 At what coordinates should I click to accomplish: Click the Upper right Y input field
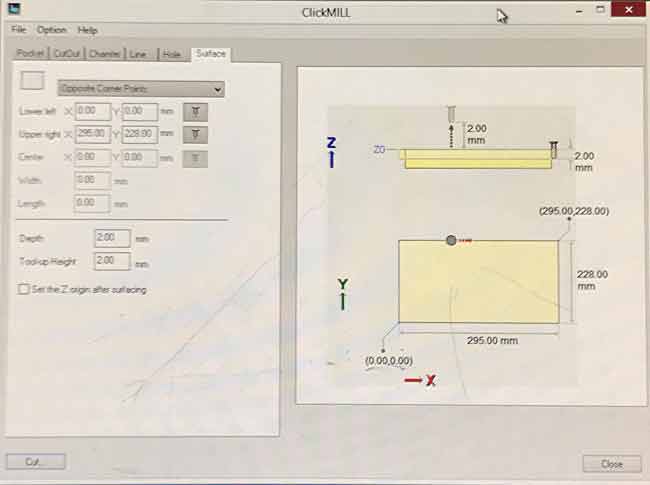tap(140, 134)
